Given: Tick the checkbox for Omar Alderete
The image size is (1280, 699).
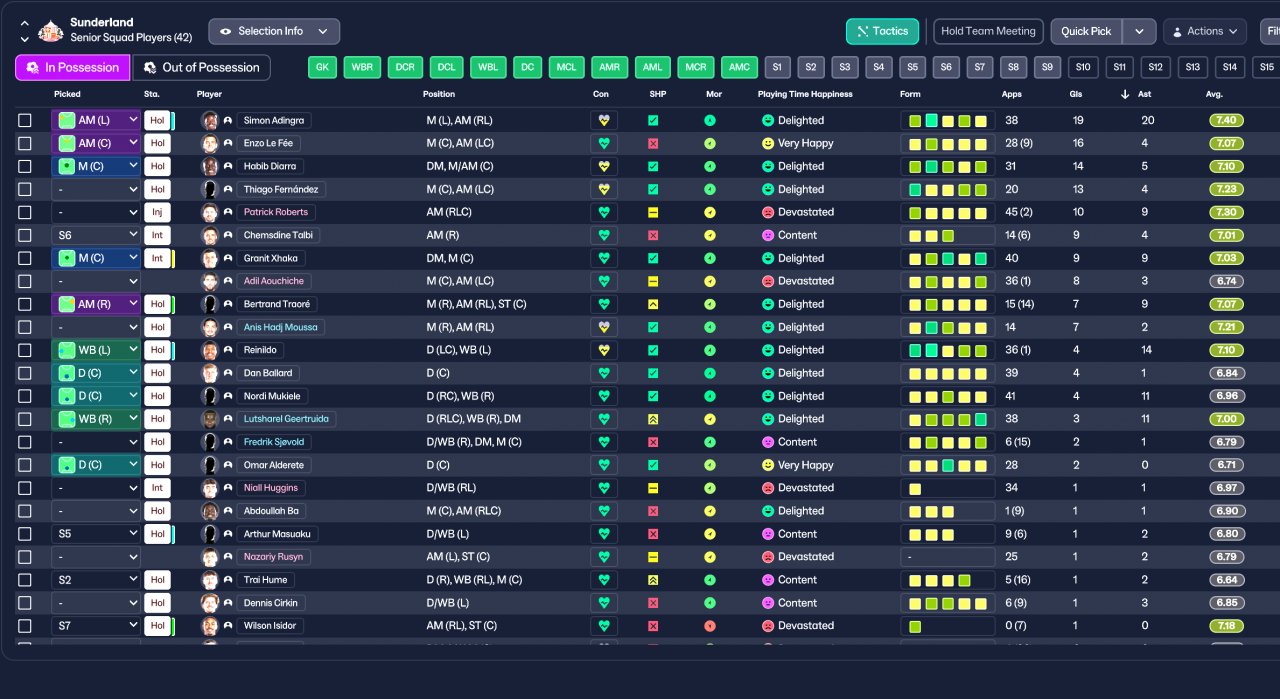Looking at the screenshot, I should pos(25,465).
